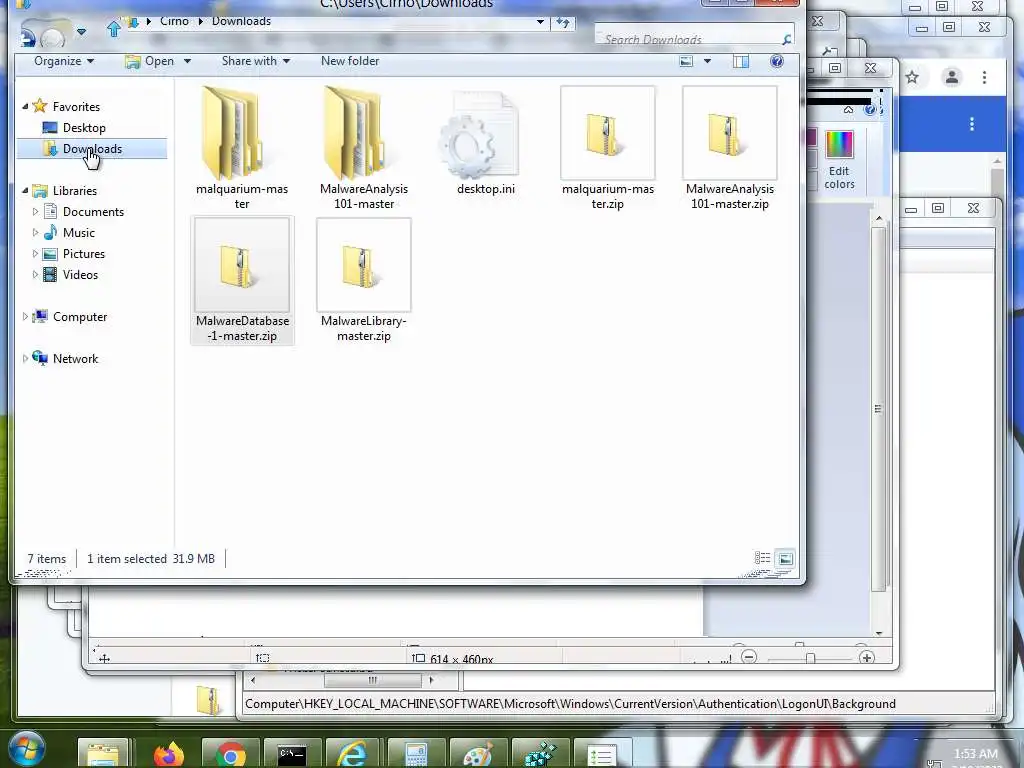Refresh the Downloads folder view

(x=563, y=23)
